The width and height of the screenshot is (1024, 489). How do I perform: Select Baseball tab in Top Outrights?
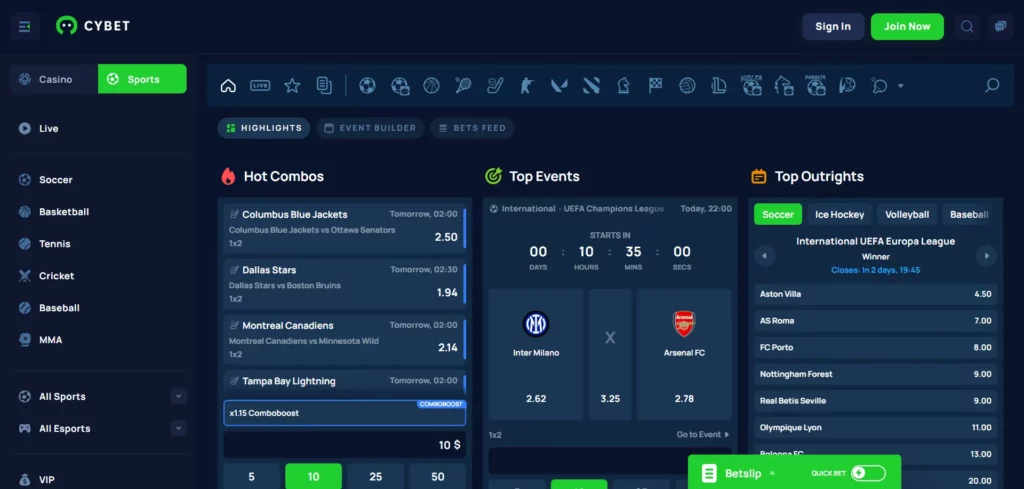[x=970, y=214]
